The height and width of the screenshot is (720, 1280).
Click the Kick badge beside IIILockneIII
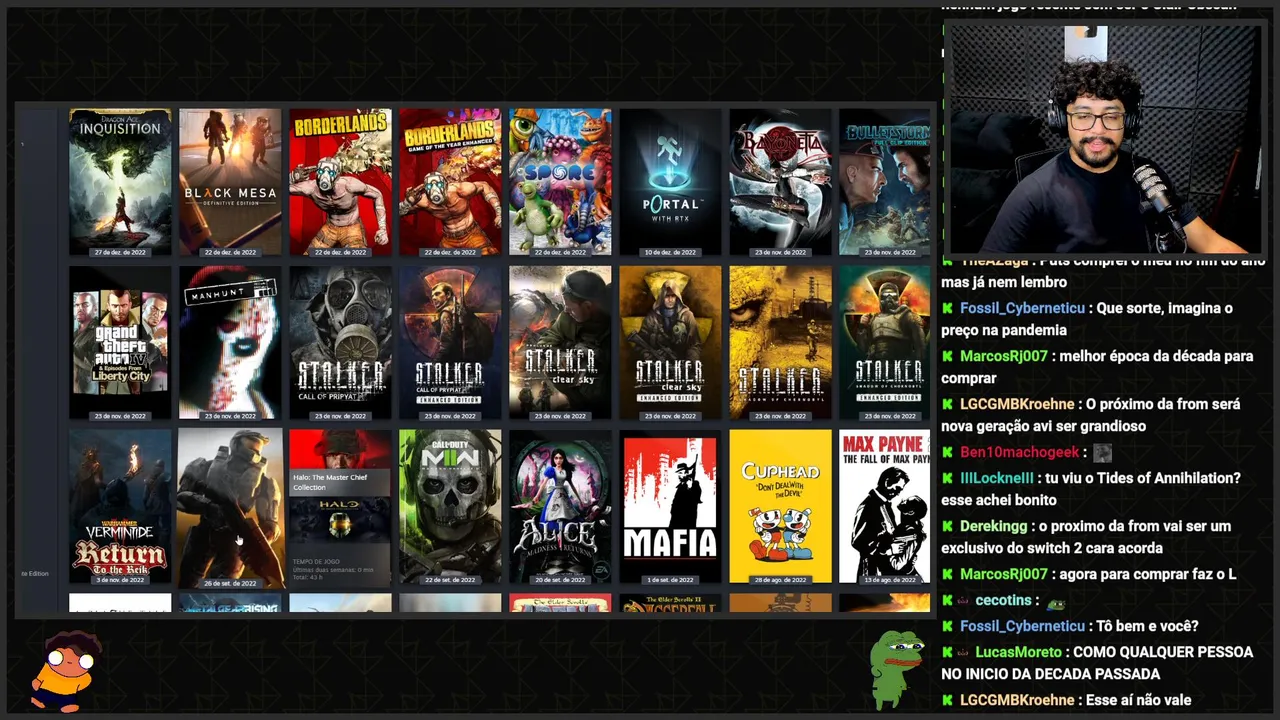coord(948,478)
